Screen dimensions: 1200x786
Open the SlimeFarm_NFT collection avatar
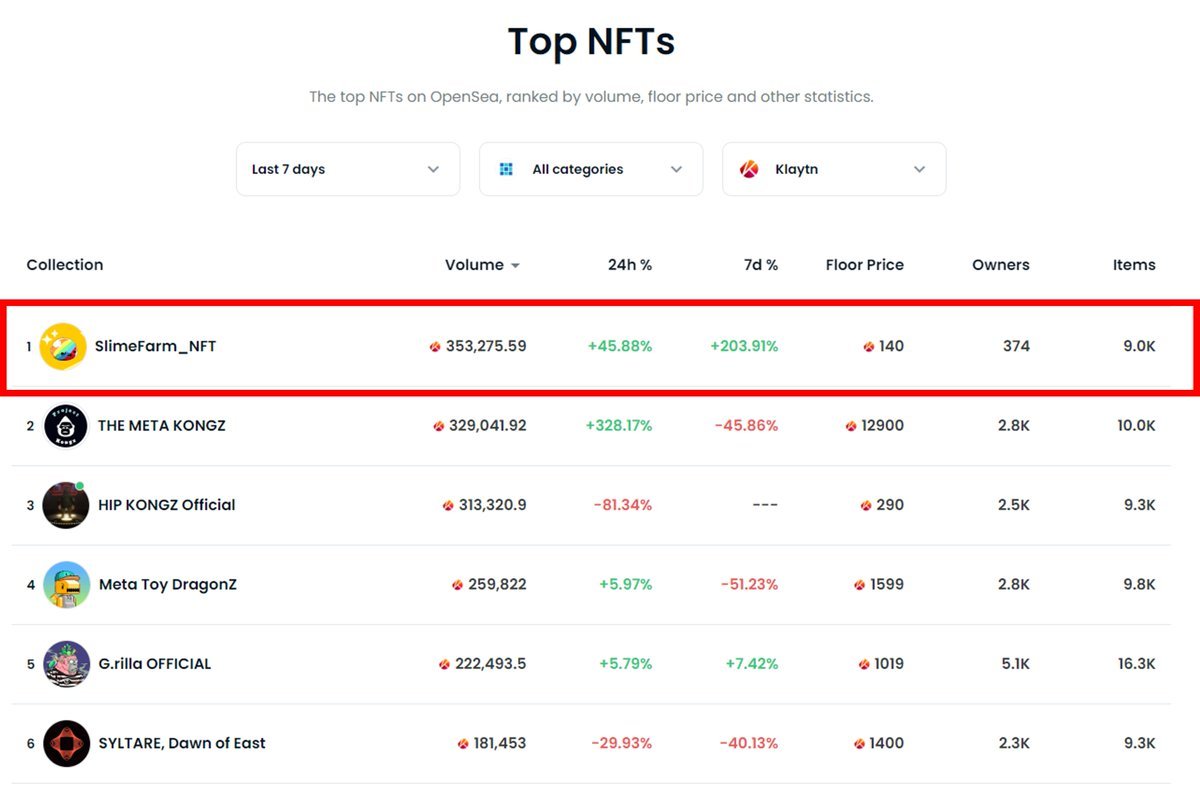tap(63, 346)
